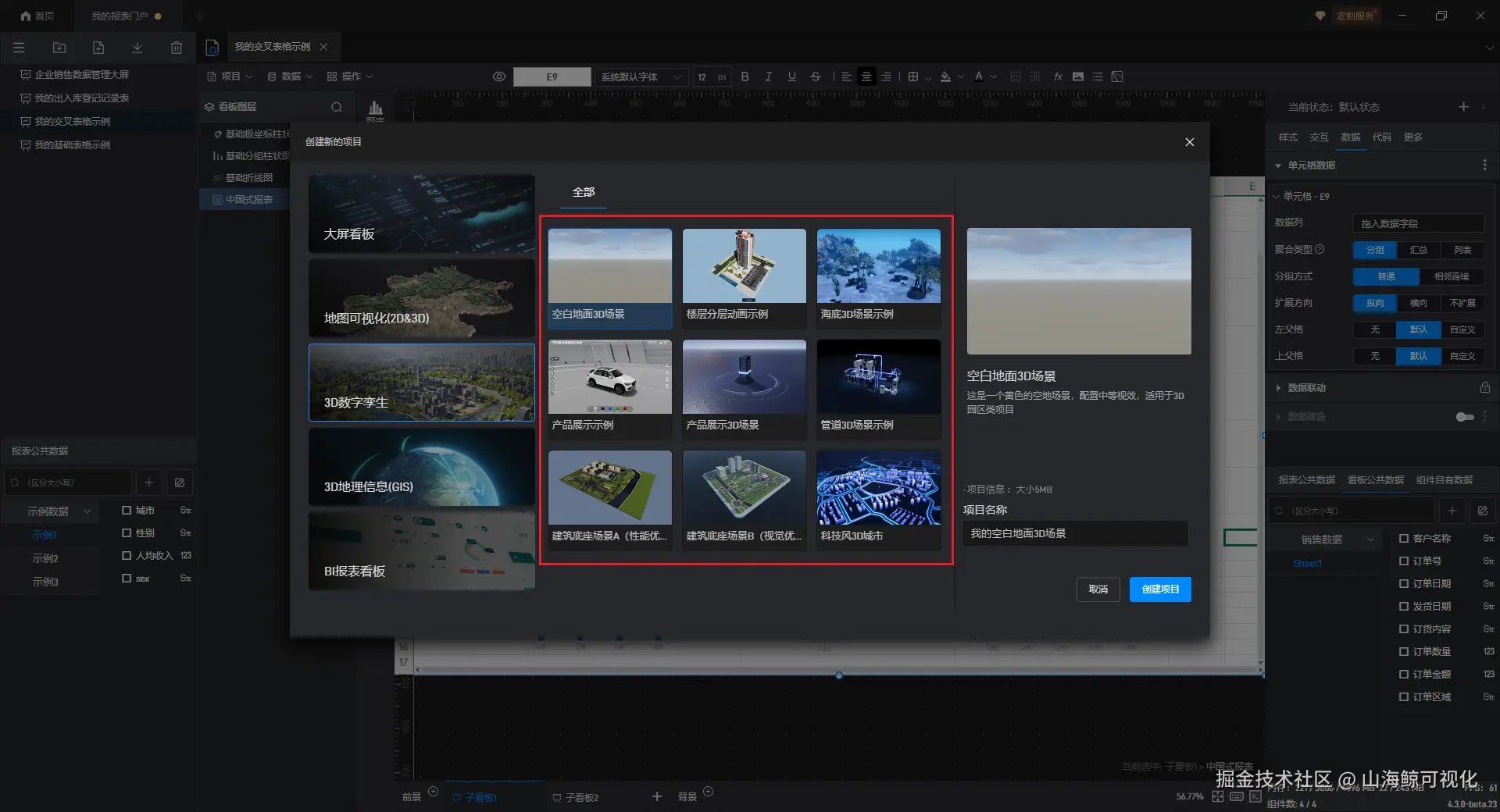This screenshot has height=812, width=1500.
Task: Click the 创建项目 button
Action: (x=1159, y=589)
